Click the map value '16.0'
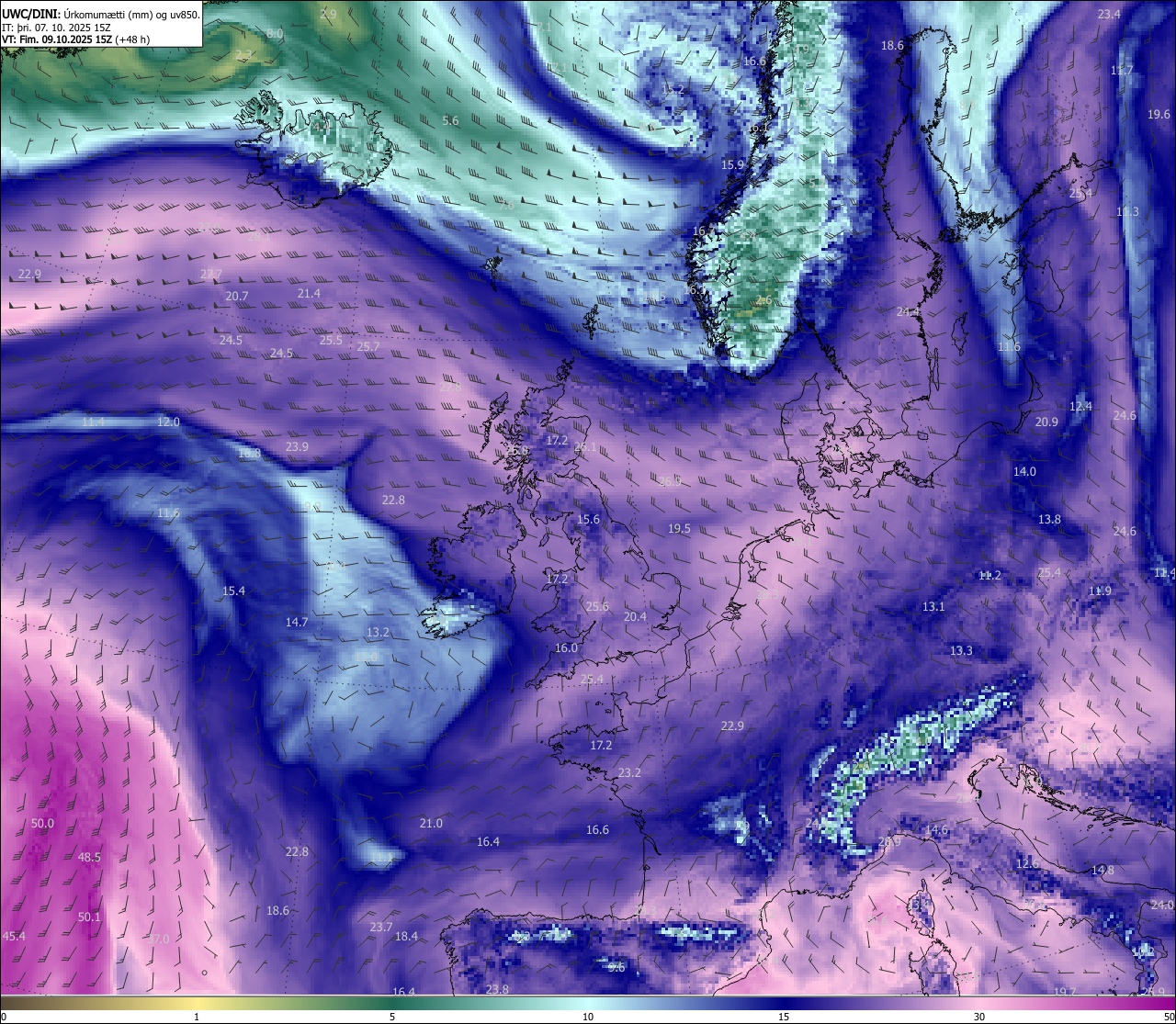Viewport: 1176px width, 1024px height. pos(566,648)
